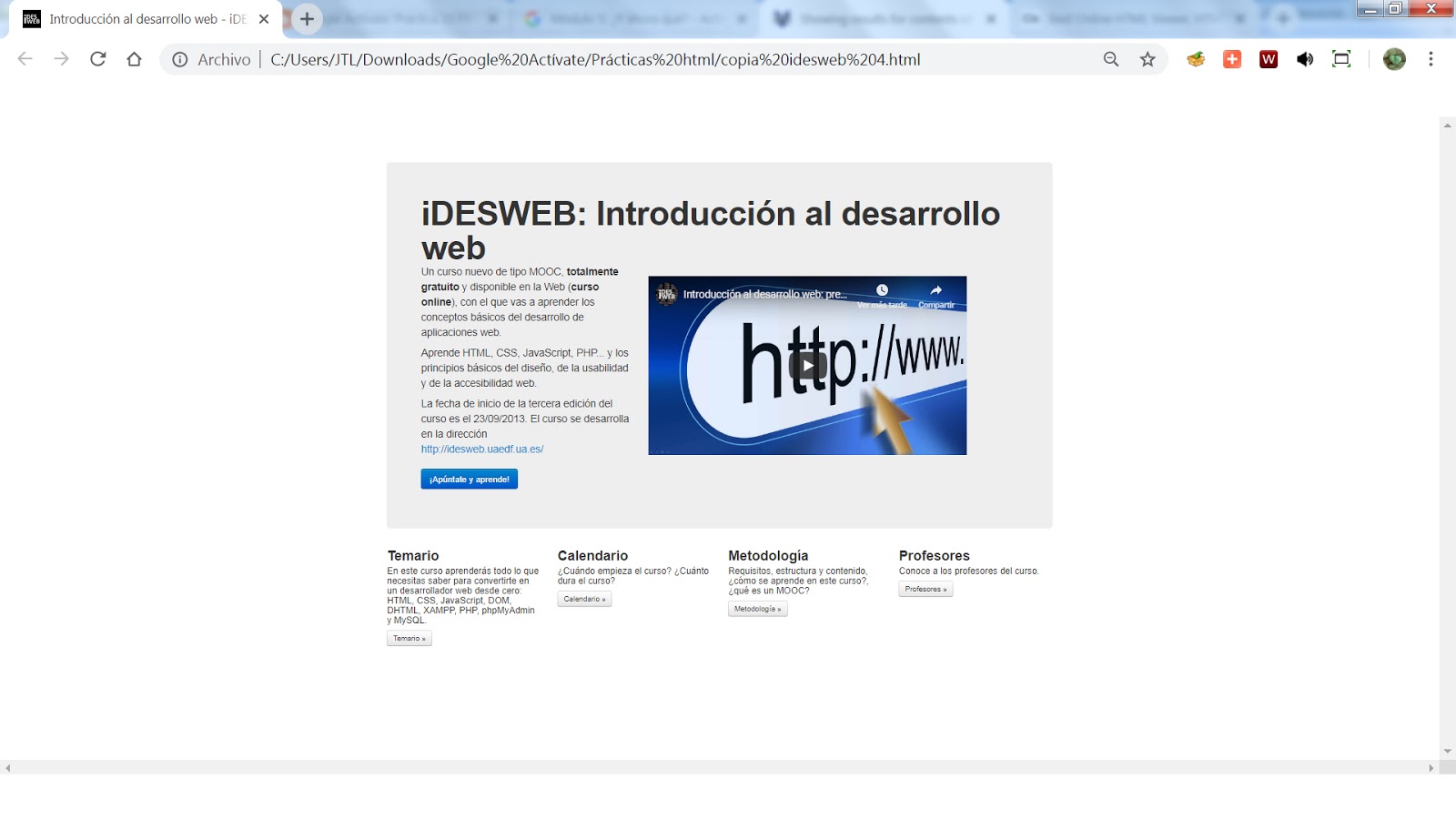Viewport: 1456px width, 819px height.
Task: Play the iDESWEB introduction video
Action: point(807,366)
